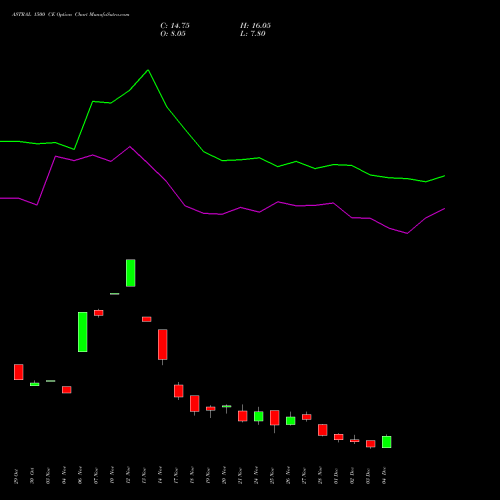Select the tall green candle above 06 Nov
500x500 pixels.
(x=83, y=332)
